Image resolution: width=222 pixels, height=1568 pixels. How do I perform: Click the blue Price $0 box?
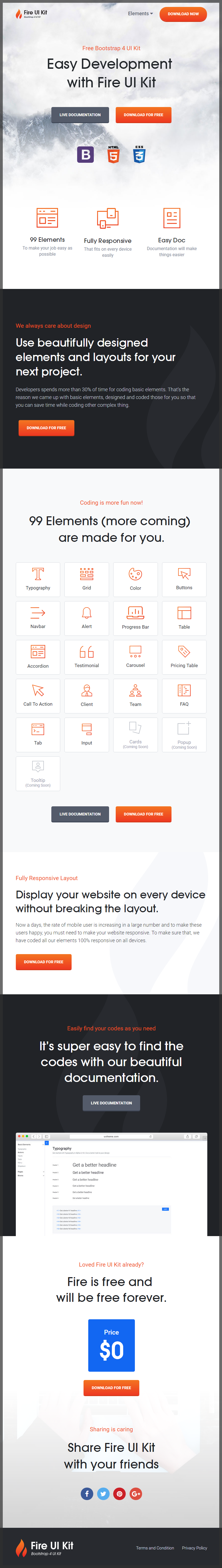[111, 1345]
